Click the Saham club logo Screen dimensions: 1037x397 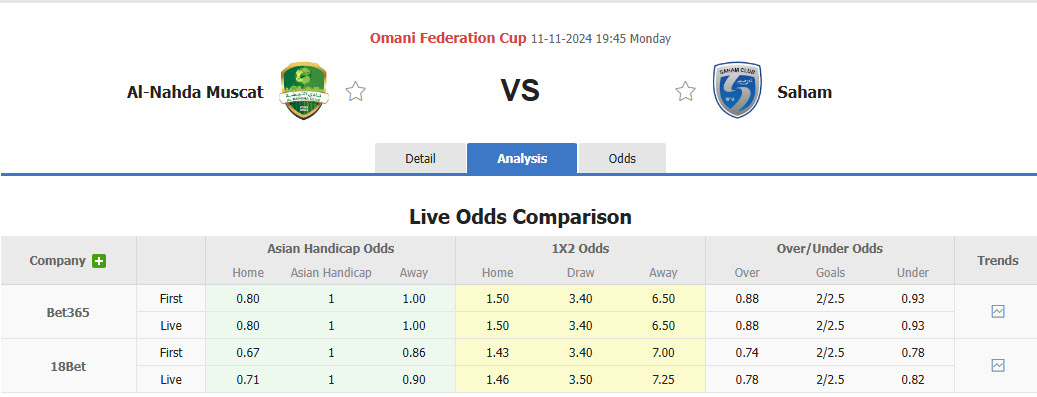pos(737,91)
